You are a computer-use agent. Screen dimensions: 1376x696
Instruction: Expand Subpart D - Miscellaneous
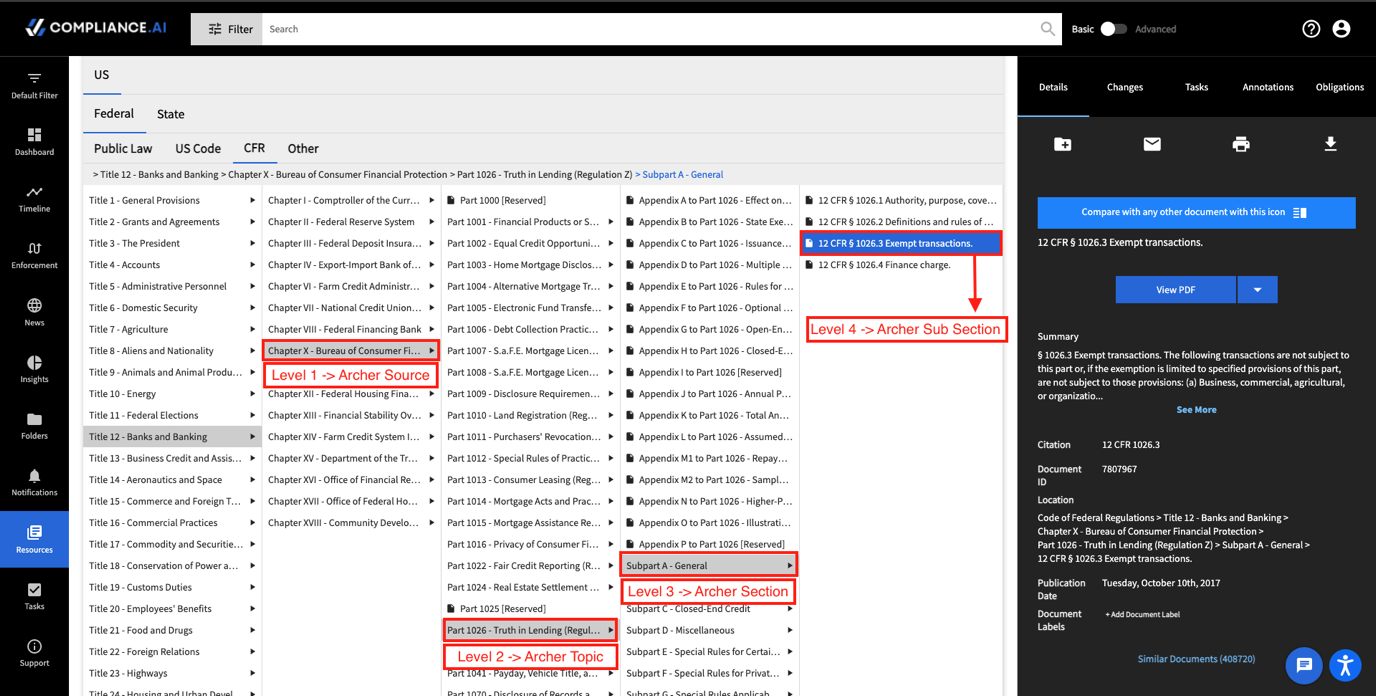pyautogui.click(x=708, y=630)
